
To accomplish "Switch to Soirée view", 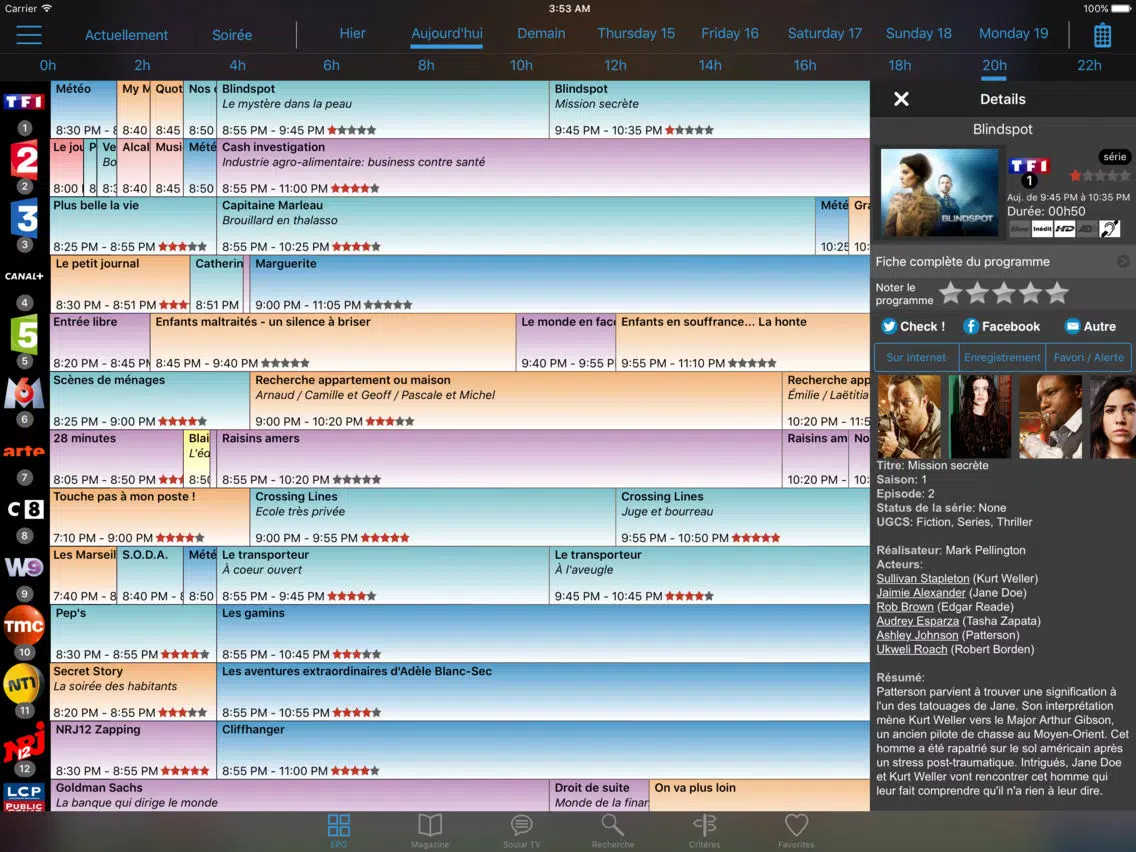I will tap(232, 35).
